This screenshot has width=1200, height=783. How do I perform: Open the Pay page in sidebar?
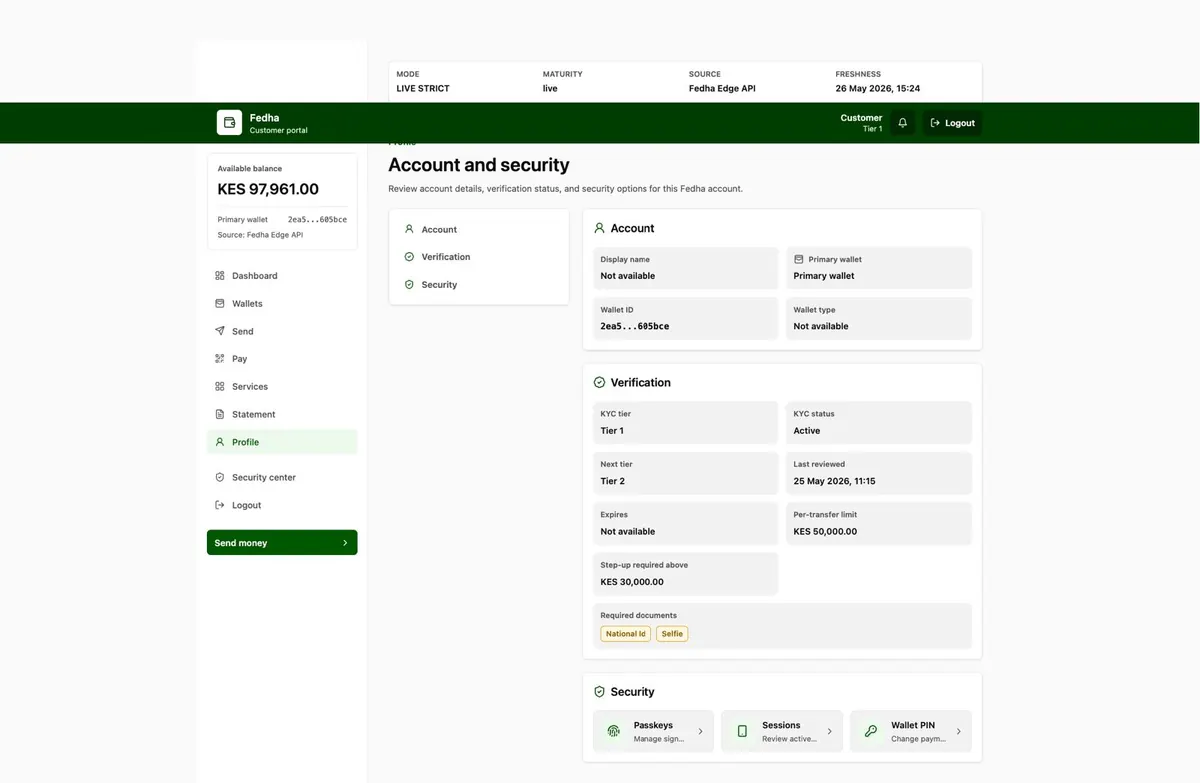coord(282,359)
